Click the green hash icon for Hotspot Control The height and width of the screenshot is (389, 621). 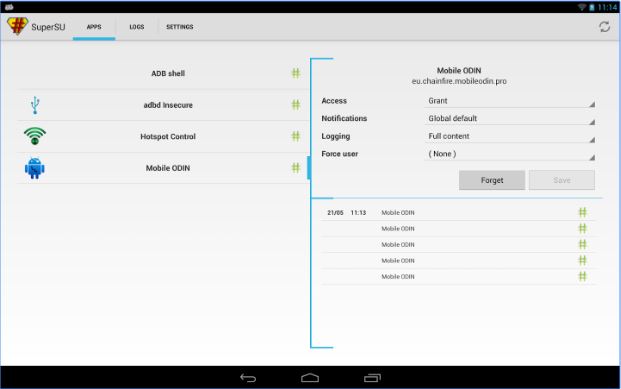coord(296,136)
